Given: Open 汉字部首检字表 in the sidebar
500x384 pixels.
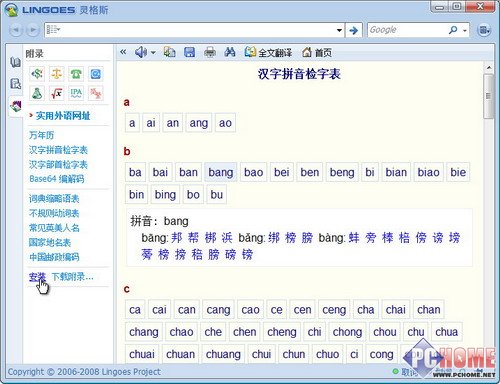Looking at the screenshot, I should (58, 165).
